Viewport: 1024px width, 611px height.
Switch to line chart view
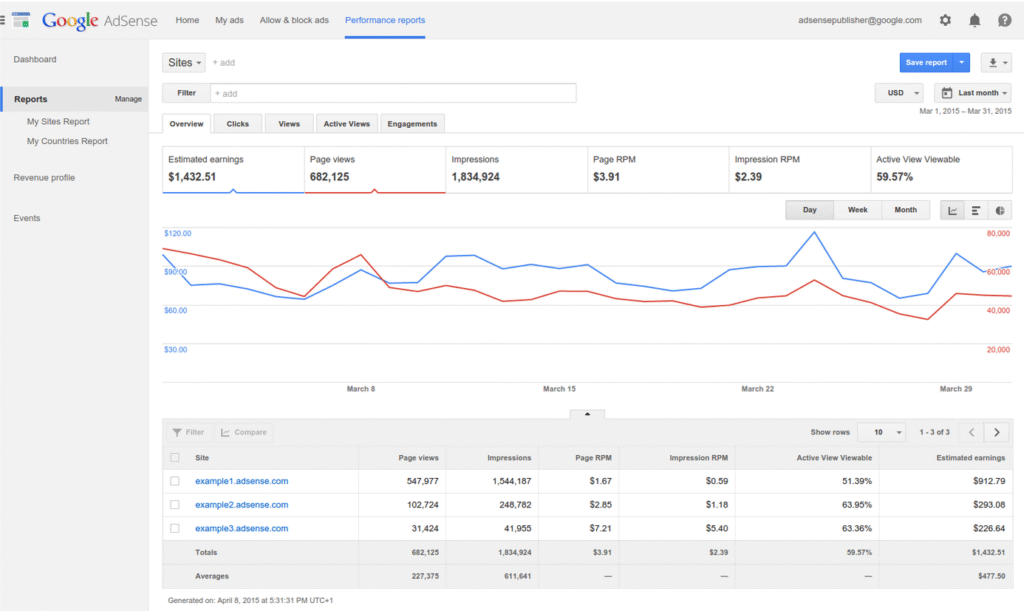952,210
